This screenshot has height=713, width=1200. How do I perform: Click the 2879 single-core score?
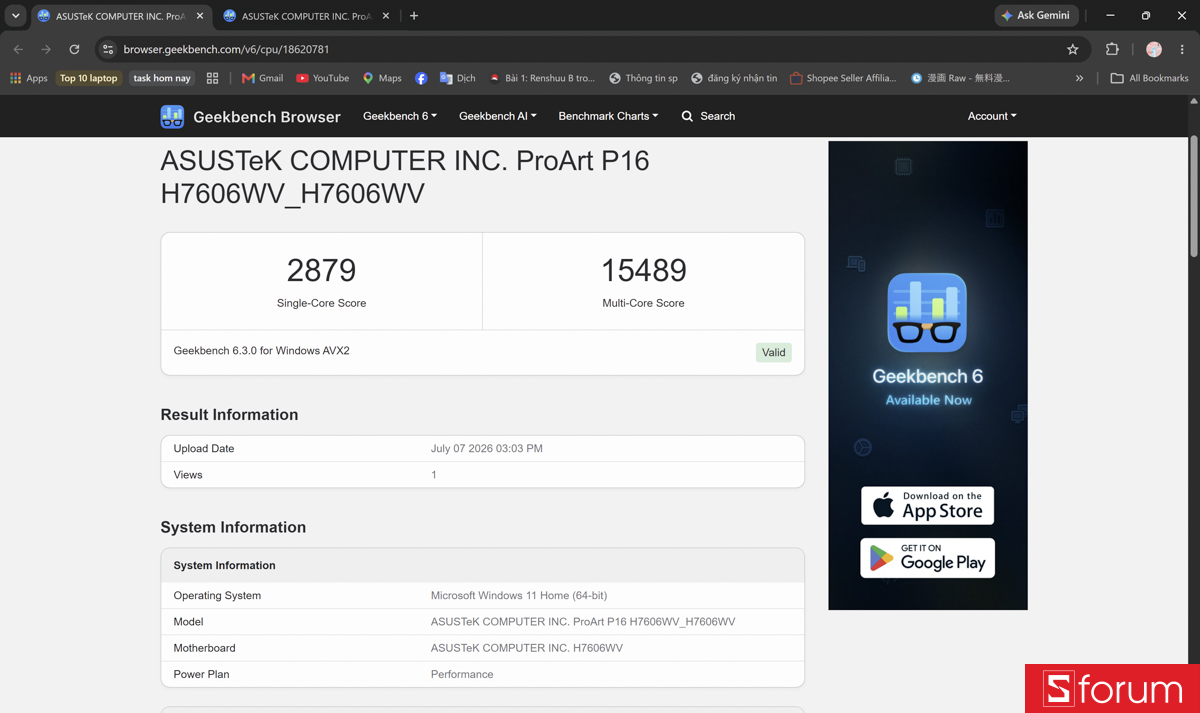pyautogui.click(x=321, y=271)
